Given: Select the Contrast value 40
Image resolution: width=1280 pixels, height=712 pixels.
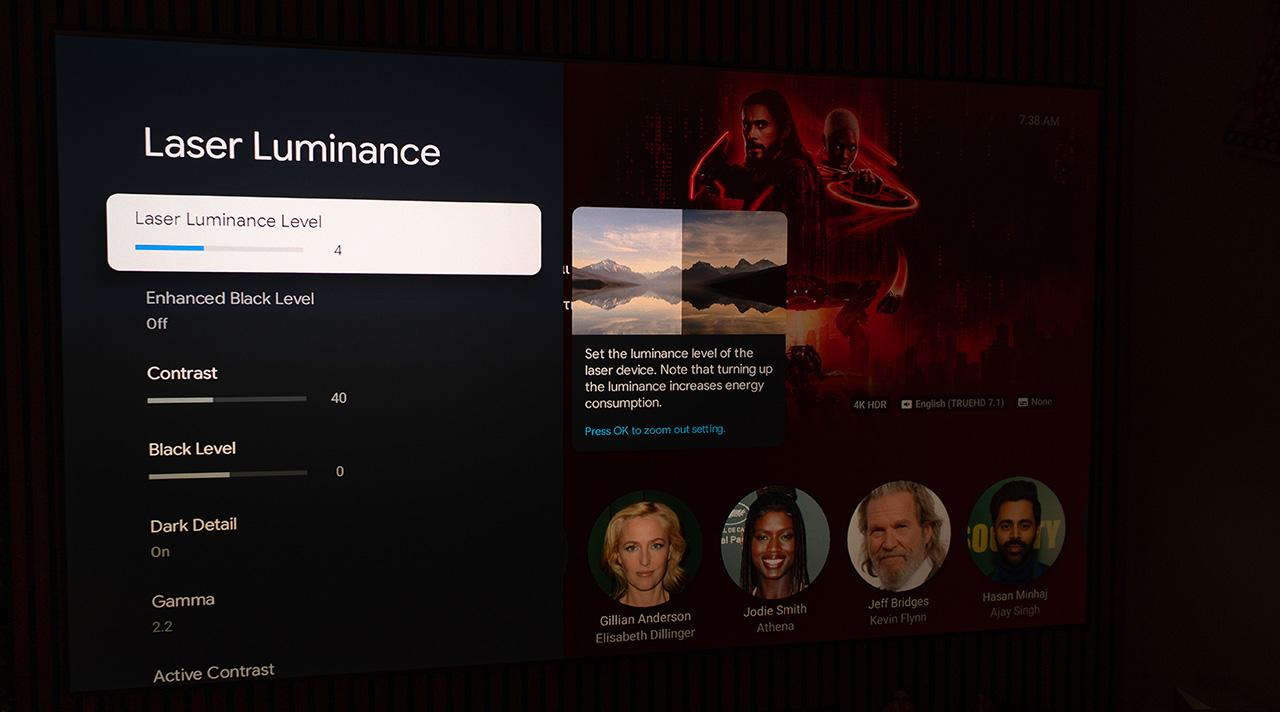Looking at the screenshot, I should pos(338,398).
